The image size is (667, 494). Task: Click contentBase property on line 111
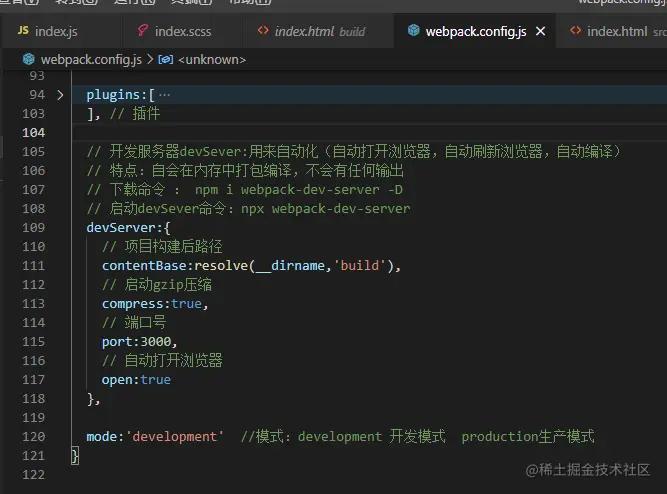coord(144,266)
